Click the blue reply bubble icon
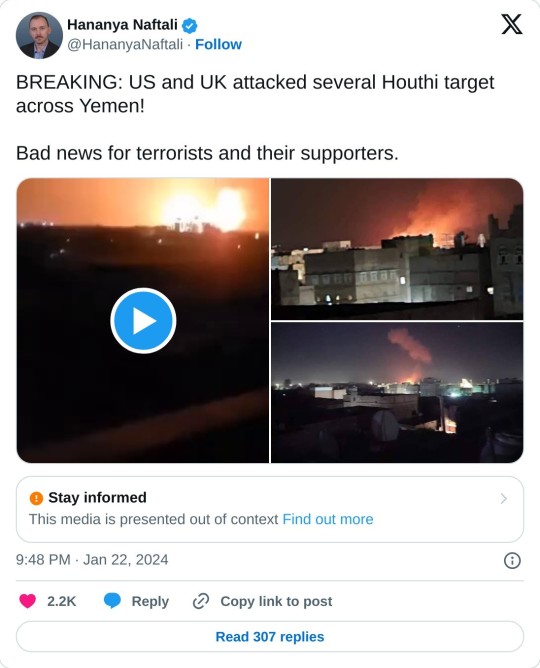 coord(112,601)
